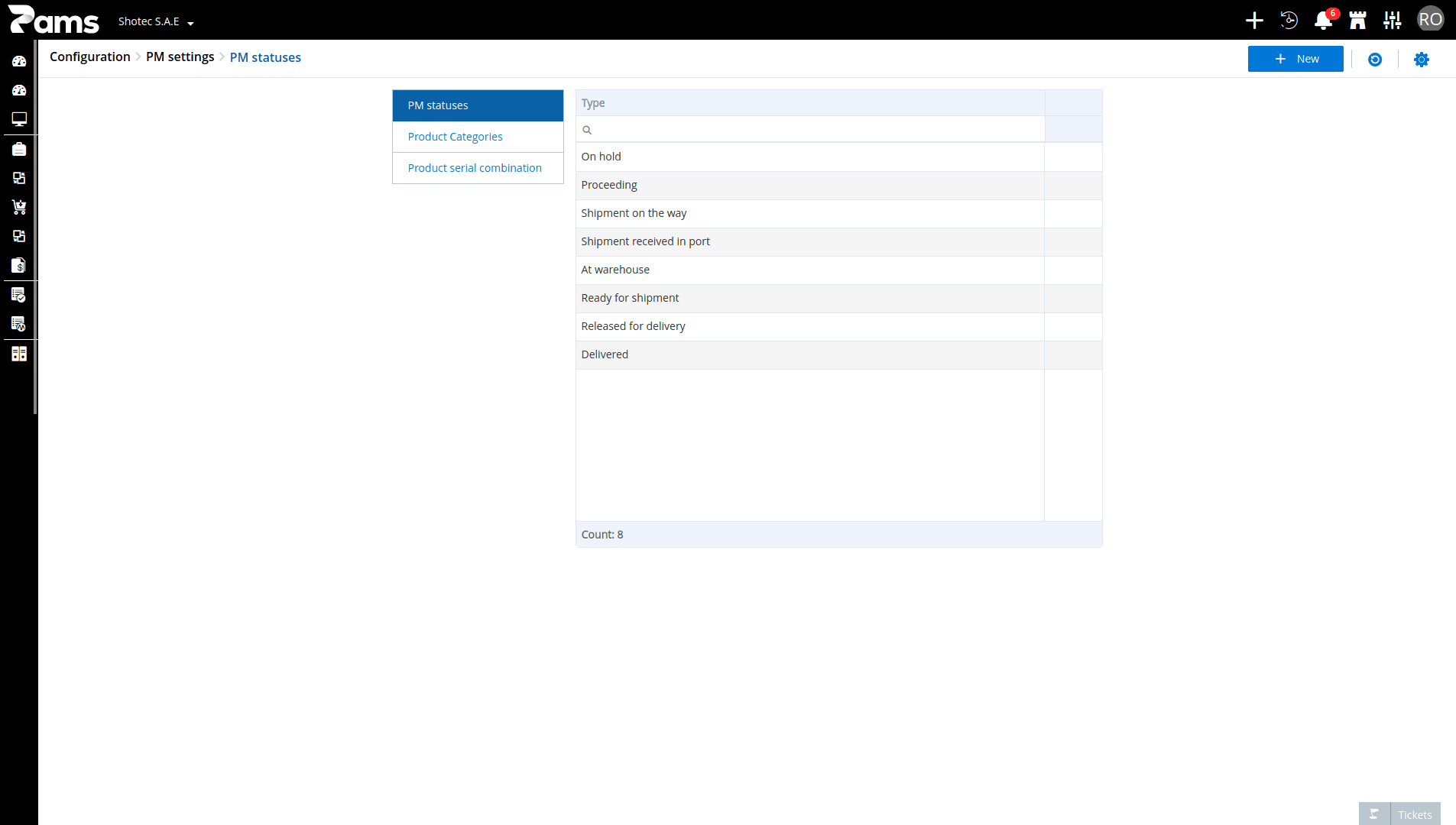
Task: Switch to Product Categories tab
Action: [x=478, y=137]
